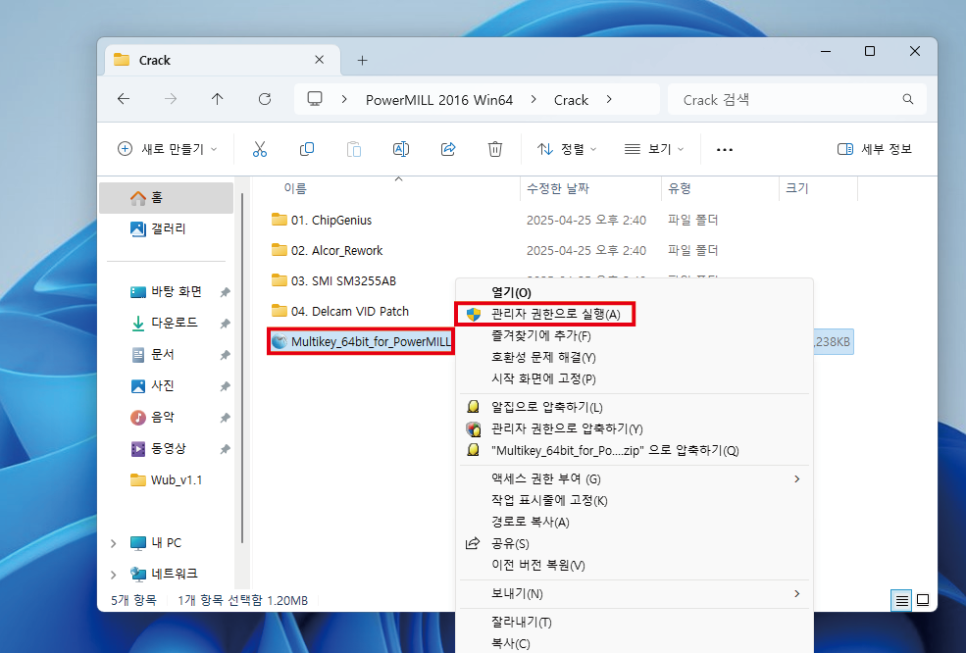Choose compress to Multikey zip option

point(634,450)
